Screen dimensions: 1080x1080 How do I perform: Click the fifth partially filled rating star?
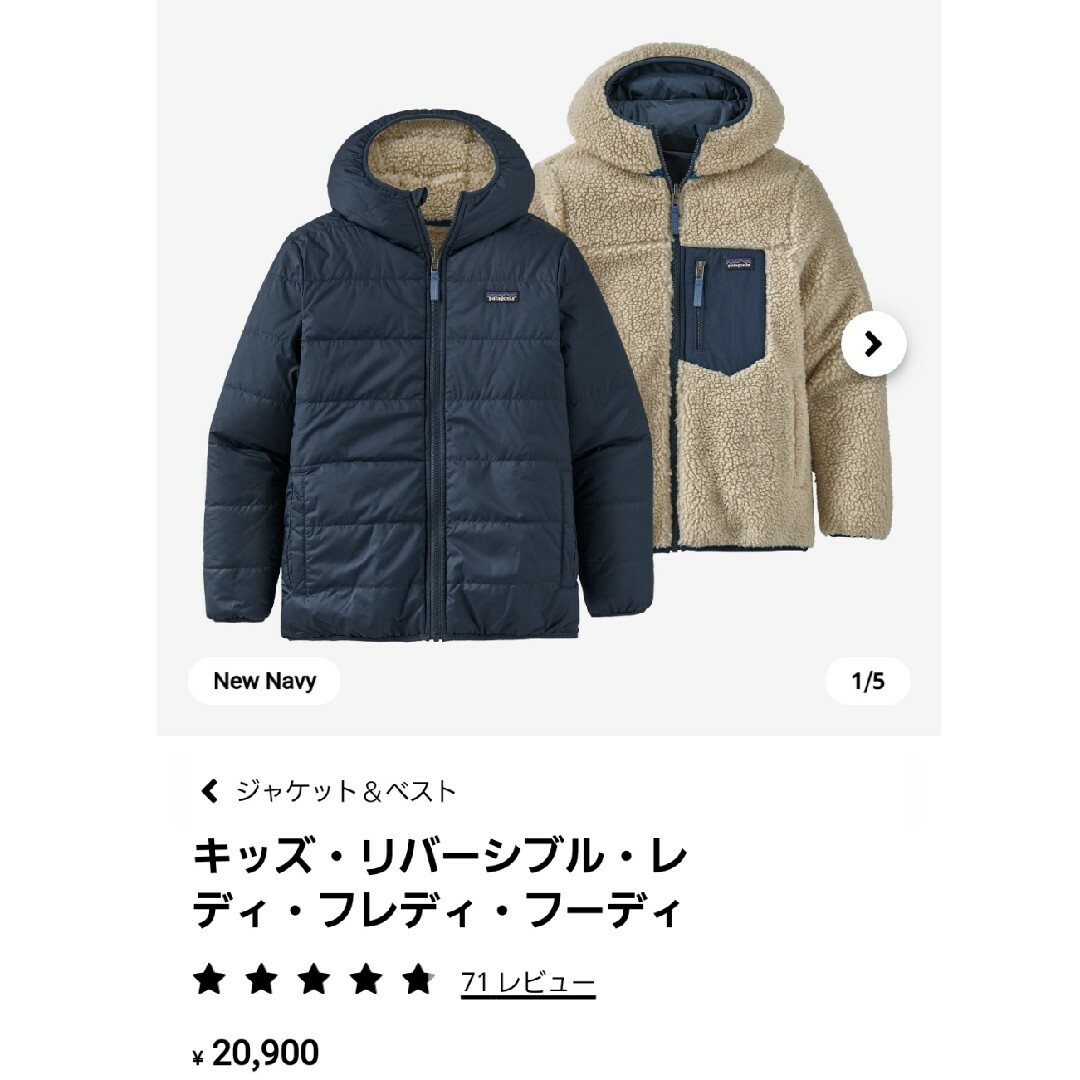(419, 979)
